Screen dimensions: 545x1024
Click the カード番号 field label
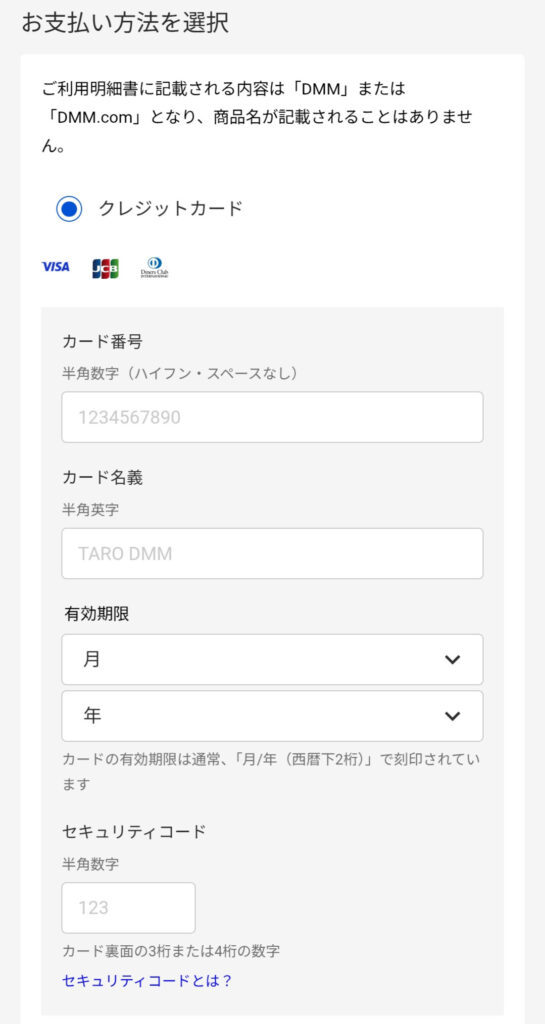tap(102, 341)
